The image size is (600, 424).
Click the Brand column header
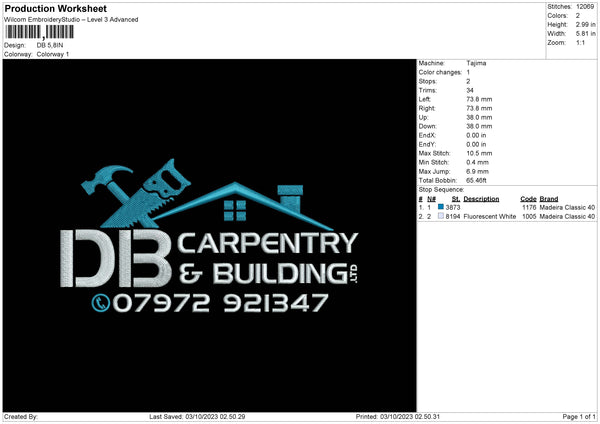click(549, 199)
